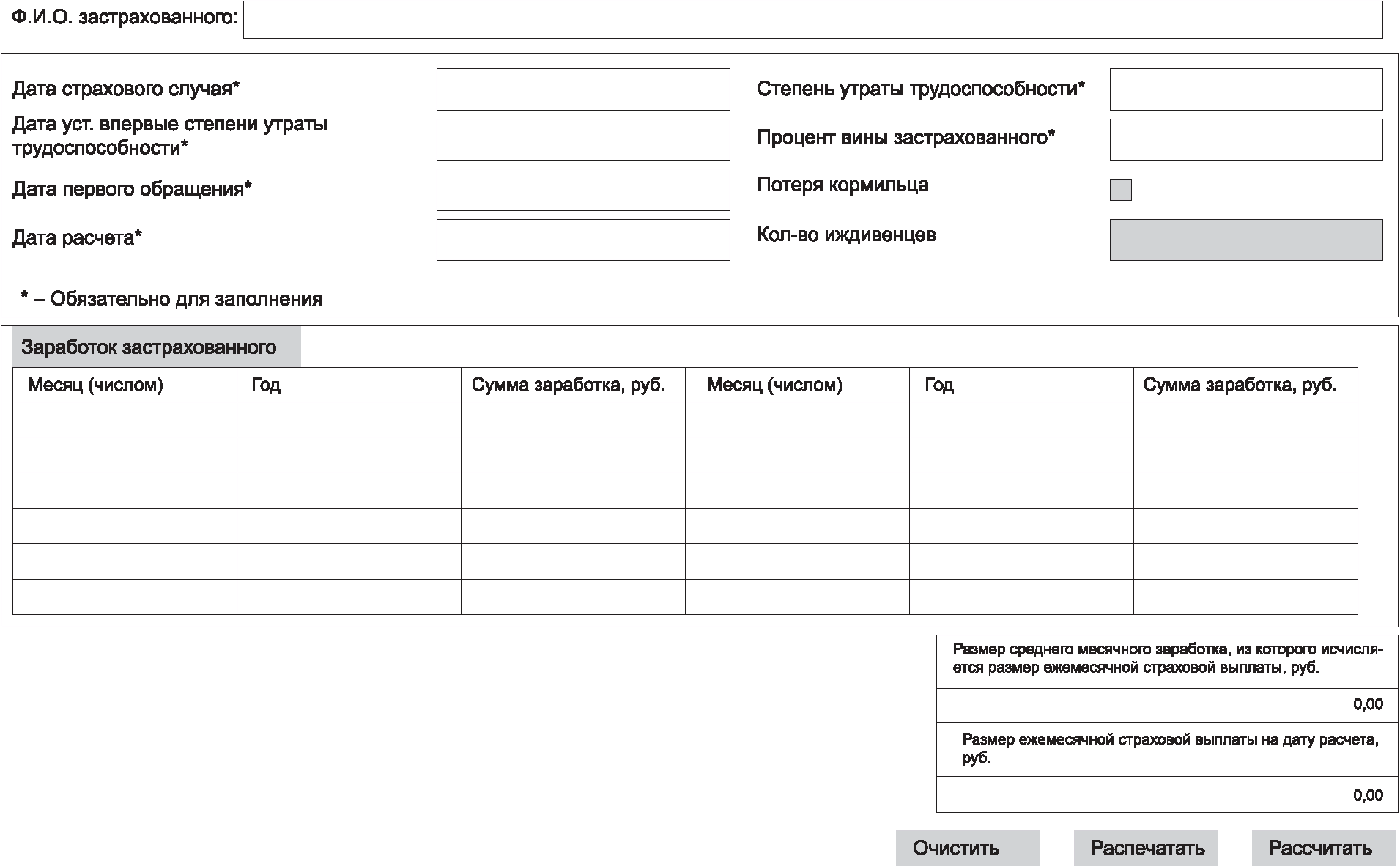Select first row under left Месяц (числом)
Image resolution: width=1400 pixels, height=867 pixels.
tap(125, 420)
